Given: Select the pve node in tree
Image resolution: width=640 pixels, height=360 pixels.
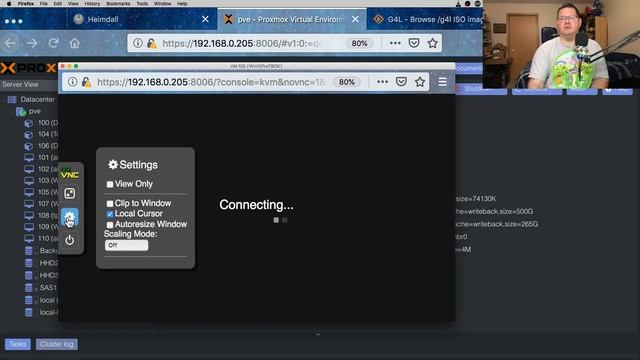Looking at the screenshot, I should pyautogui.click(x=35, y=111).
